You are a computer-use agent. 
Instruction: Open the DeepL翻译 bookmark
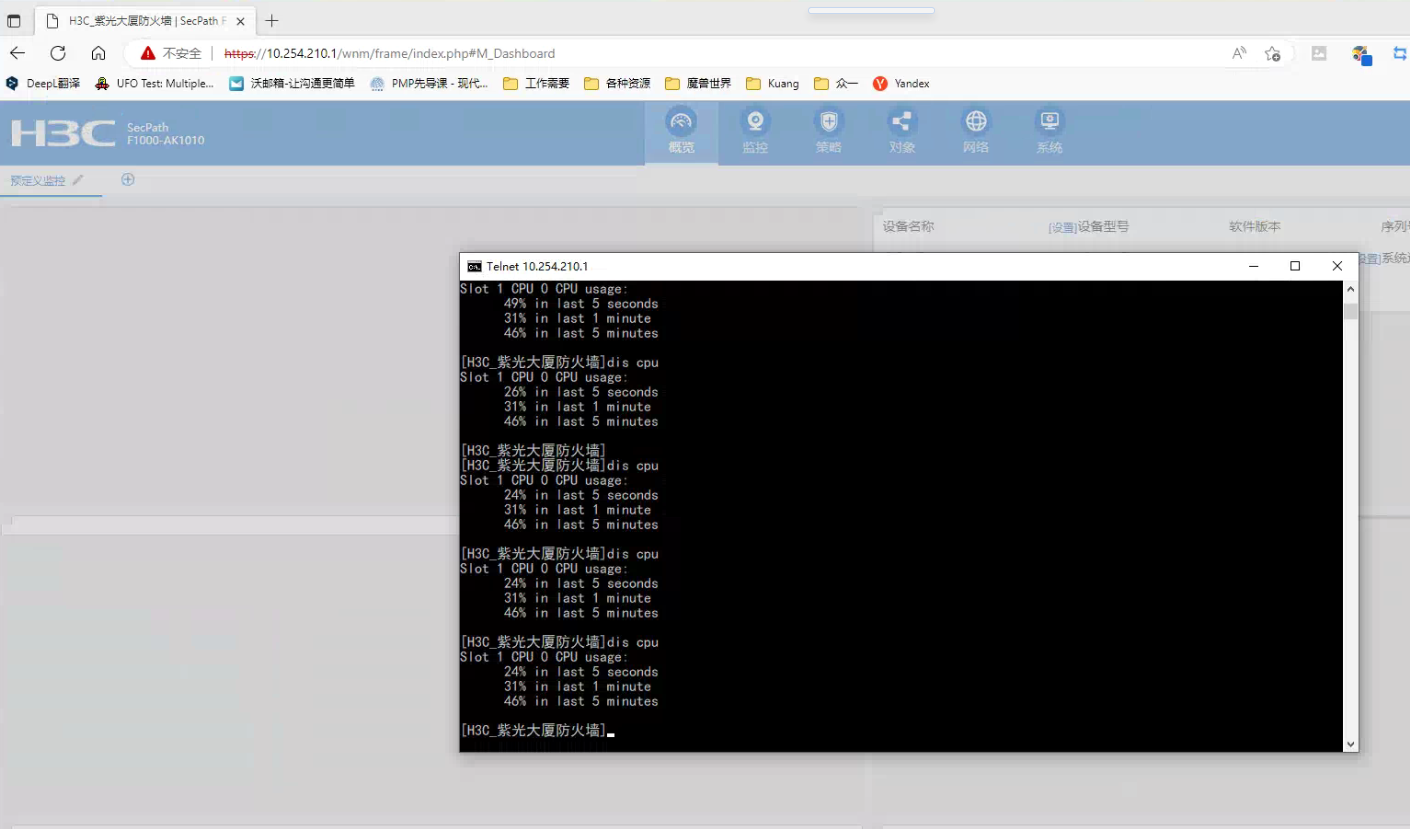43,84
